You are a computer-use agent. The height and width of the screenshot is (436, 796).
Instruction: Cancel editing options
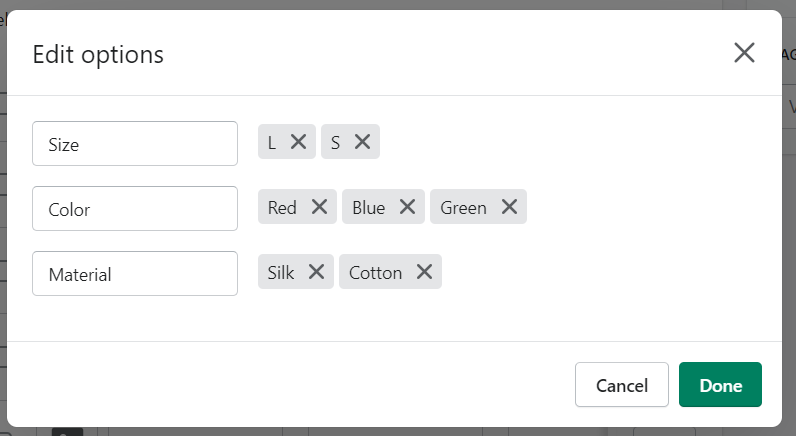click(x=622, y=385)
